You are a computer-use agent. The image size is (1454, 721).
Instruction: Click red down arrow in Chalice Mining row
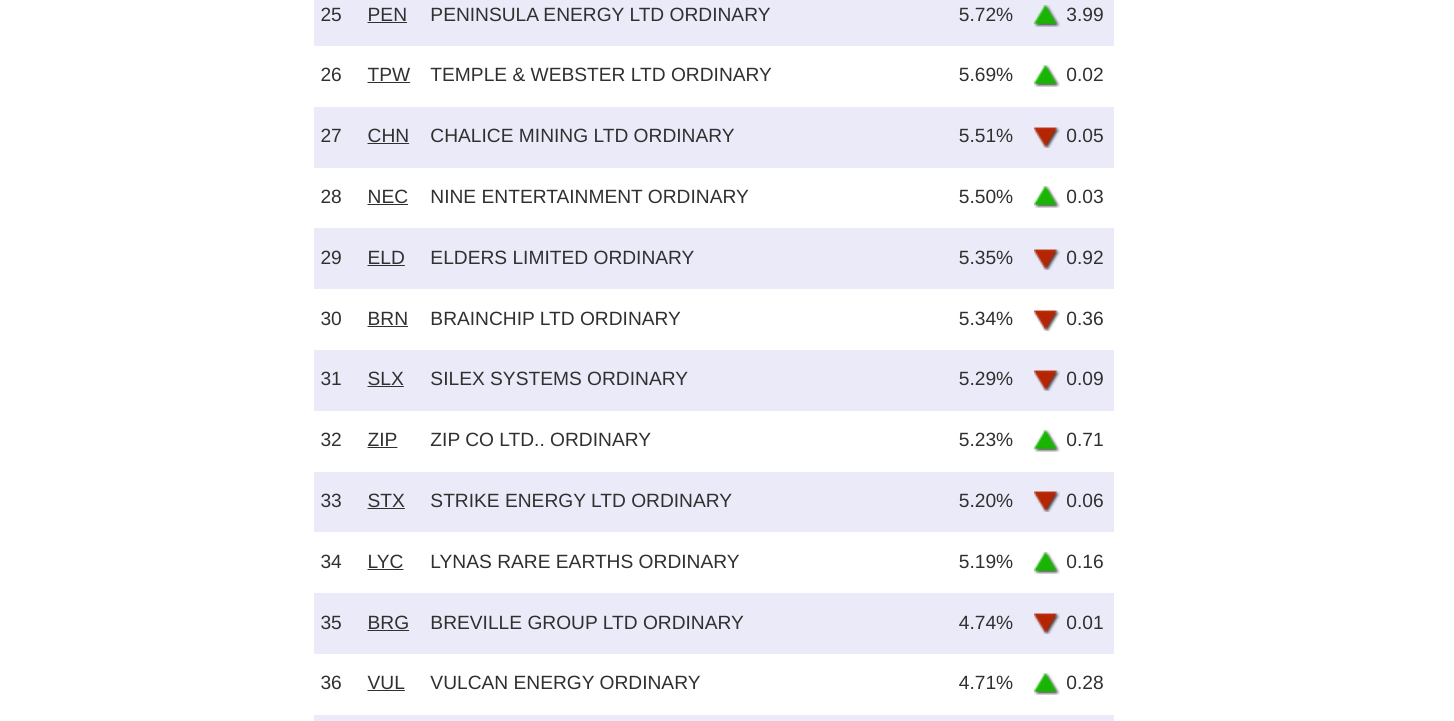click(1046, 137)
